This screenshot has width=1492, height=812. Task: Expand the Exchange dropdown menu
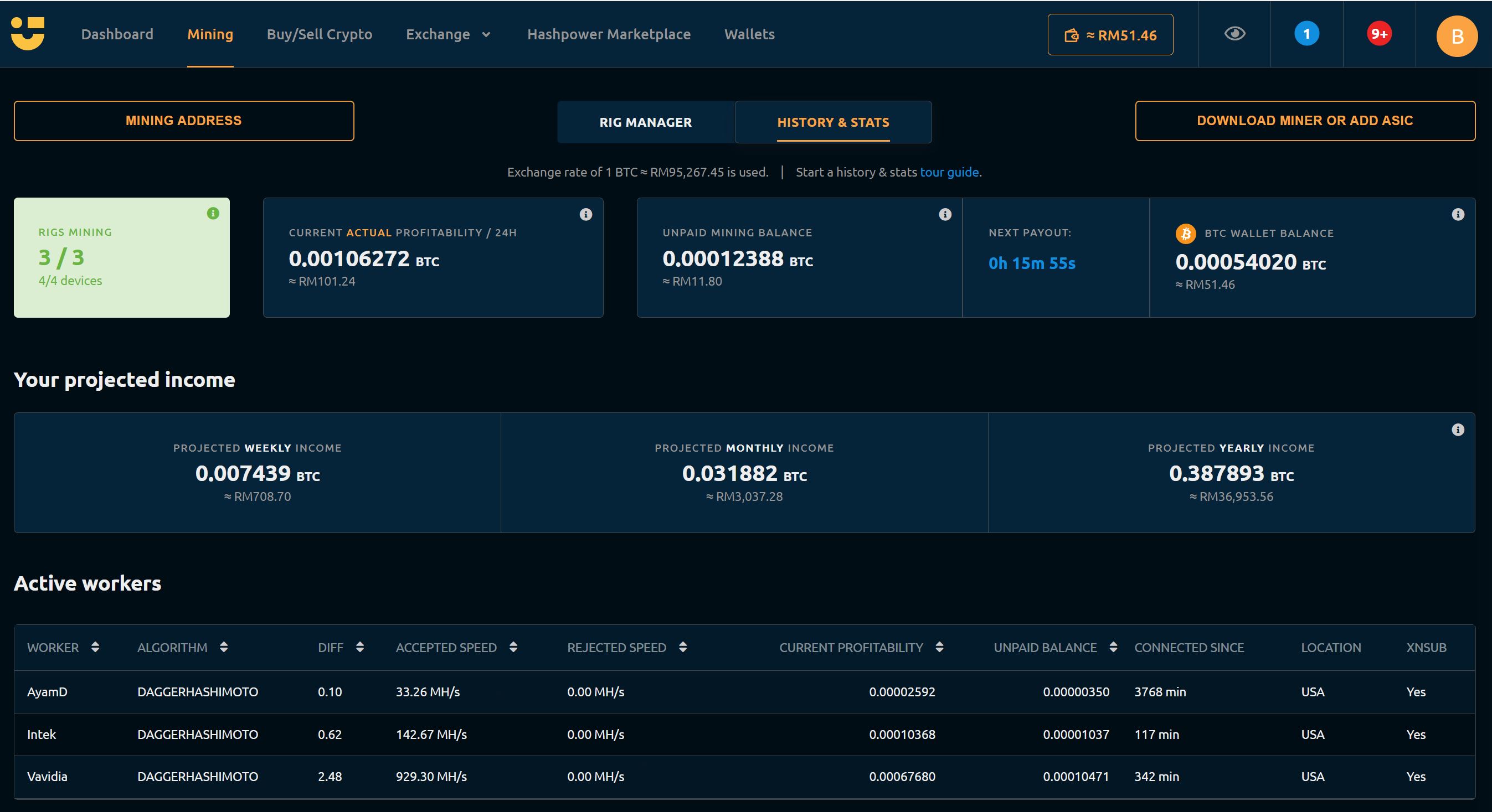[448, 34]
